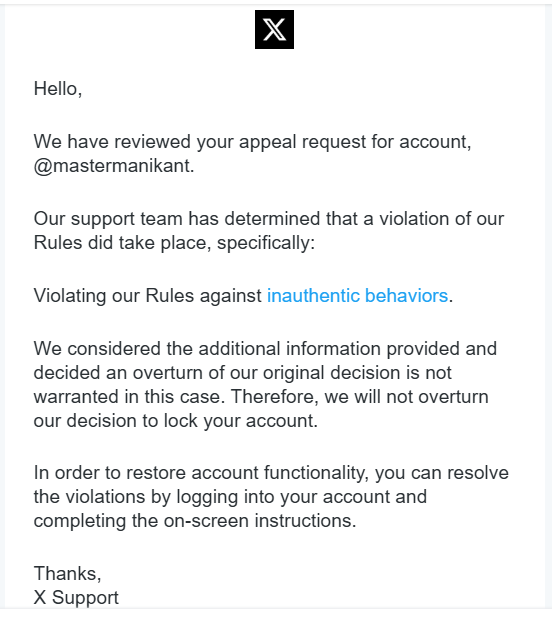Click 'completing the on-screen instructions' line
The height and width of the screenshot is (619, 552).
[195, 521]
